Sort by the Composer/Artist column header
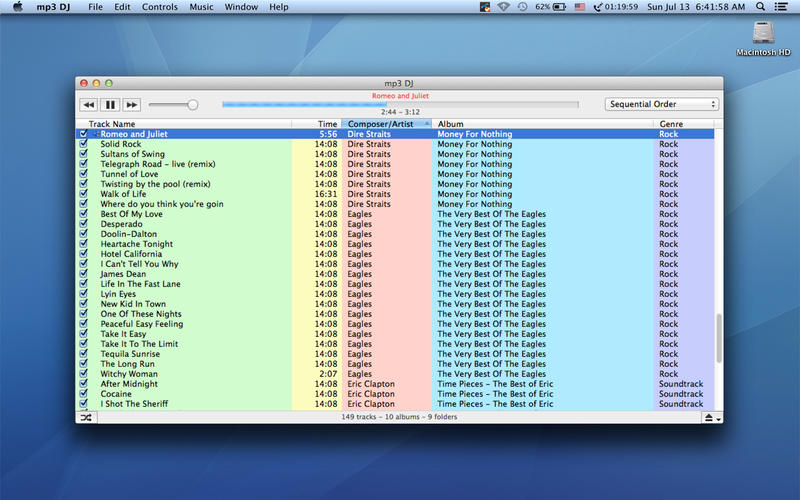This screenshot has height=500, width=800. 387,124
